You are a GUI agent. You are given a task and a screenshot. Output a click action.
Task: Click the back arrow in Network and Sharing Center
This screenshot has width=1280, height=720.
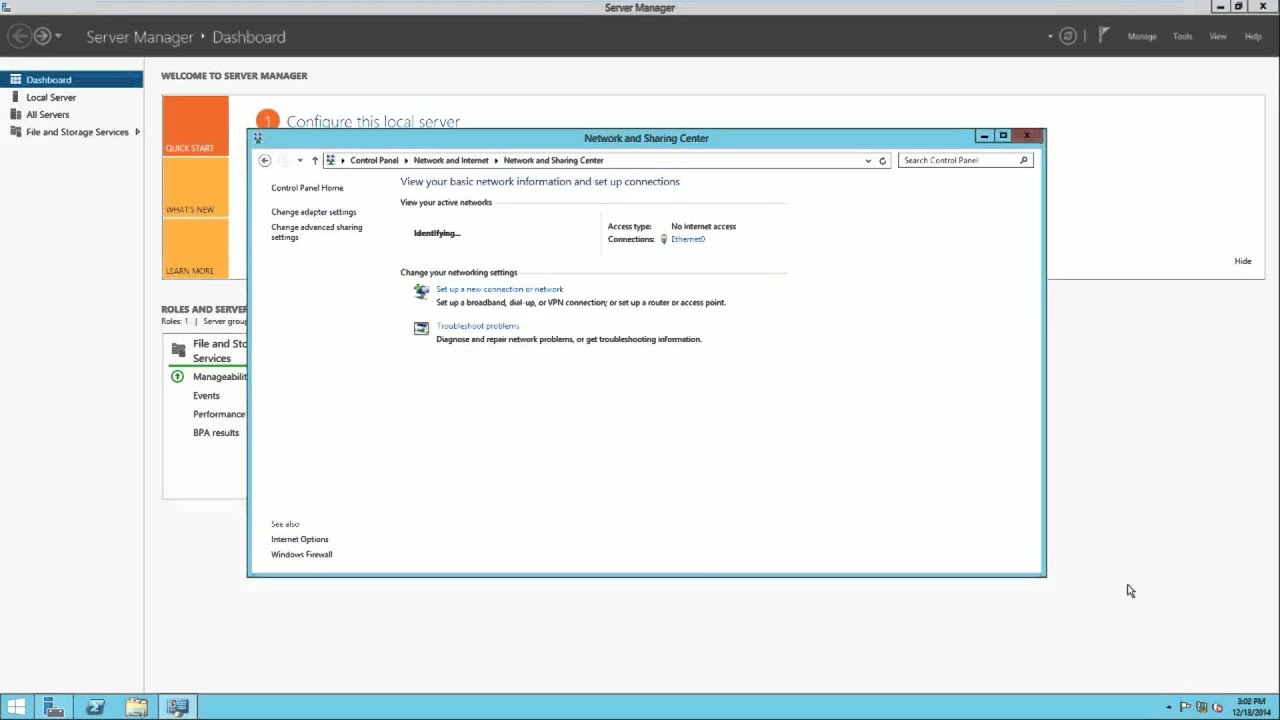click(264, 160)
